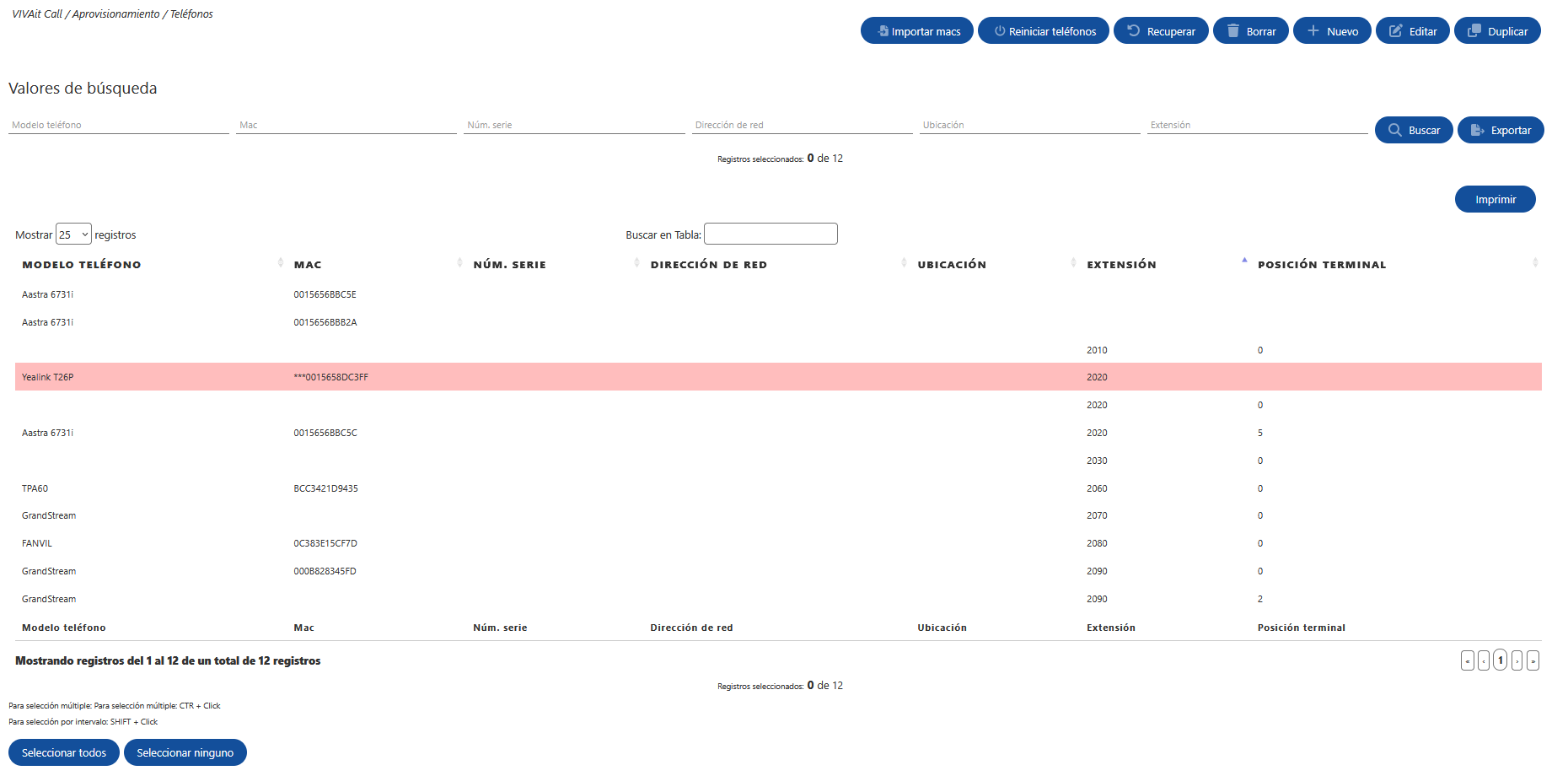
Task: Go to the last page arrow
Action: tap(1533, 660)
